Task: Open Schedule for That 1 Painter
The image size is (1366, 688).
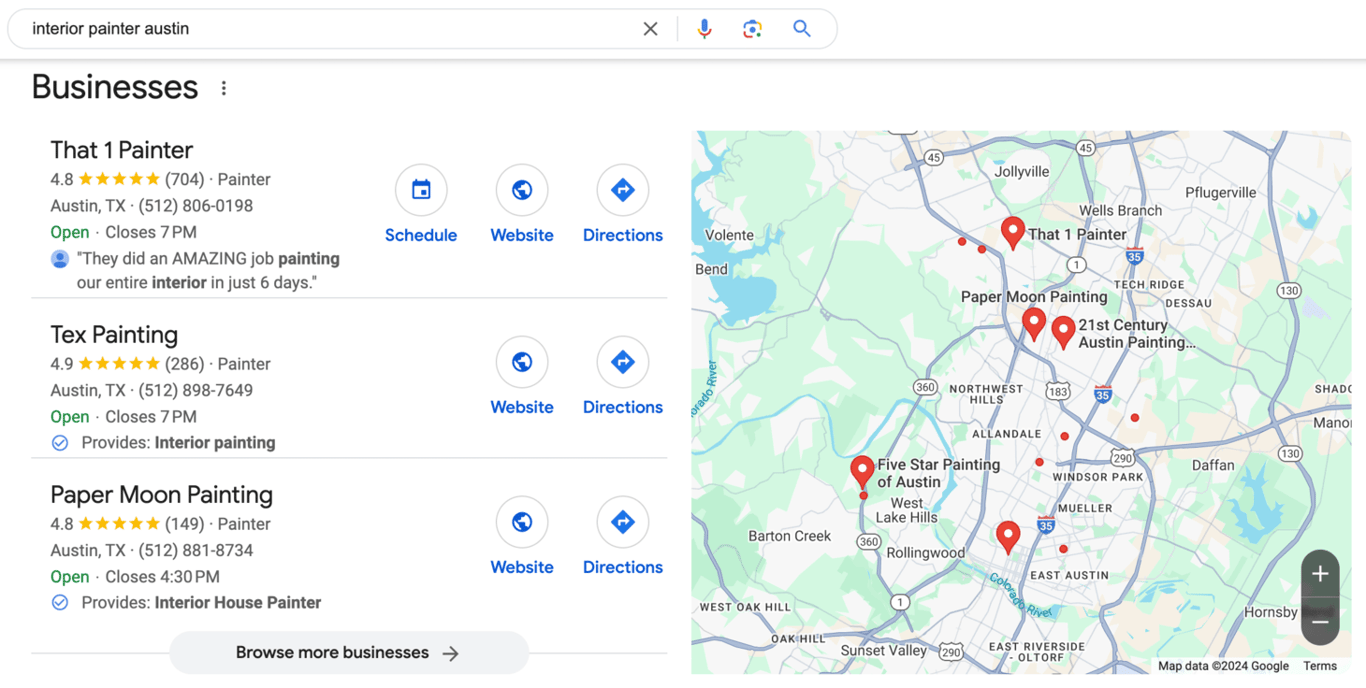Action: pyautogui.click(x=421, y=190)
